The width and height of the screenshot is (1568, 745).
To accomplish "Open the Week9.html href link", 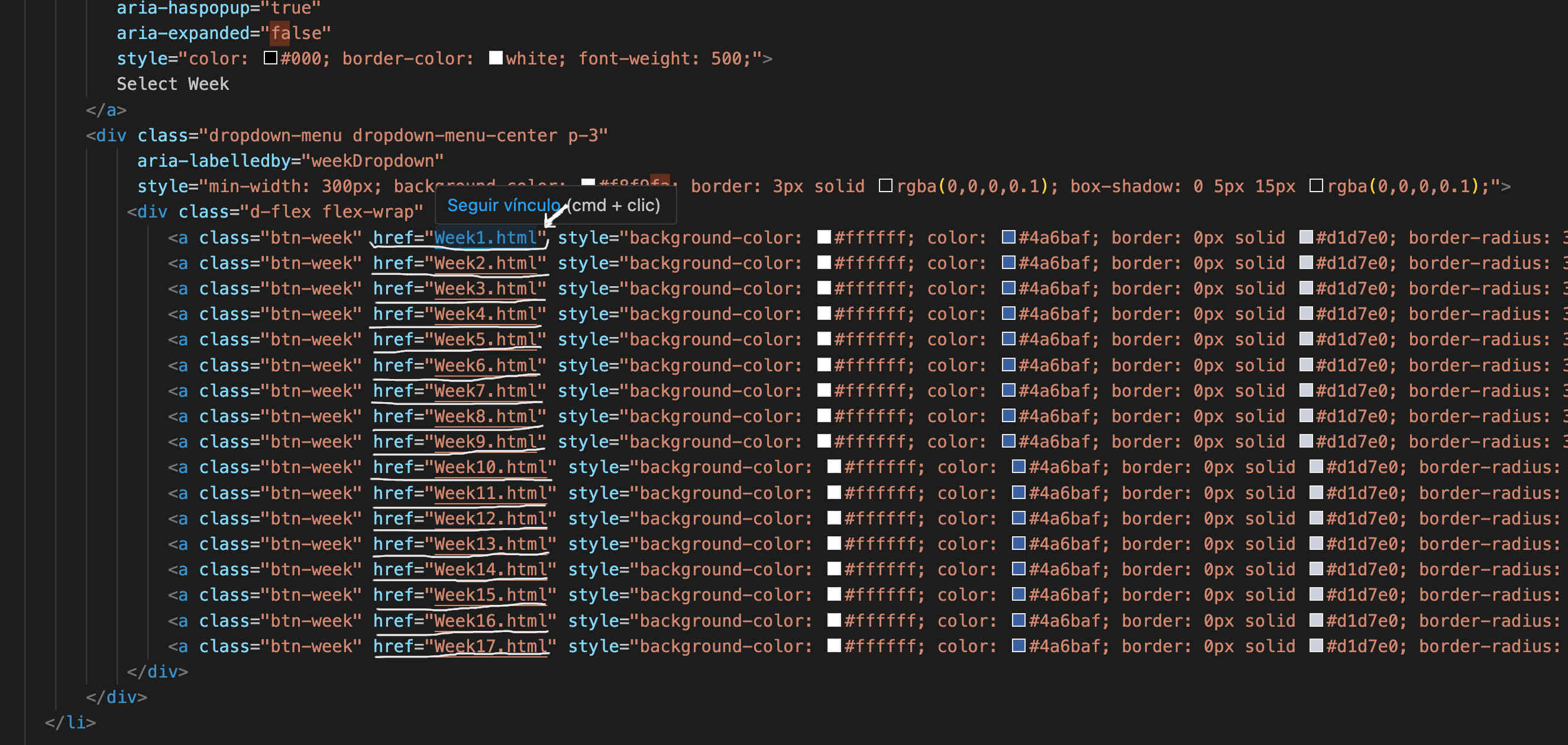I will click(x=486, y=442).
